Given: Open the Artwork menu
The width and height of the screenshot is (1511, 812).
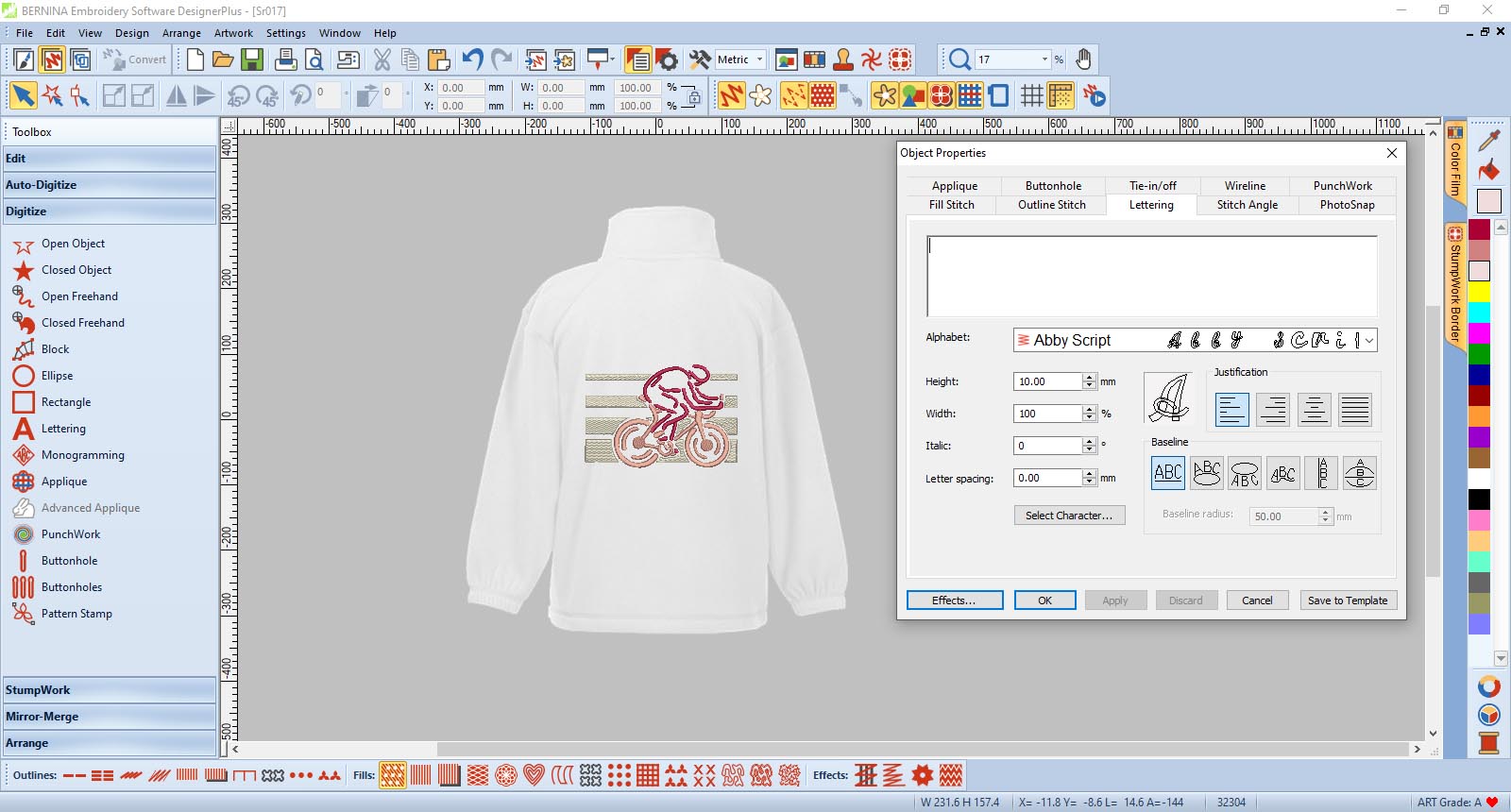Looking at the screenshot, I should 233,33.
